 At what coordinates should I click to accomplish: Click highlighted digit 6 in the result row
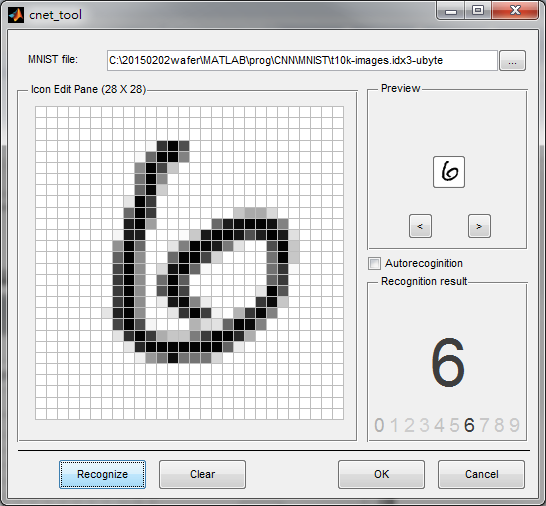469,425
